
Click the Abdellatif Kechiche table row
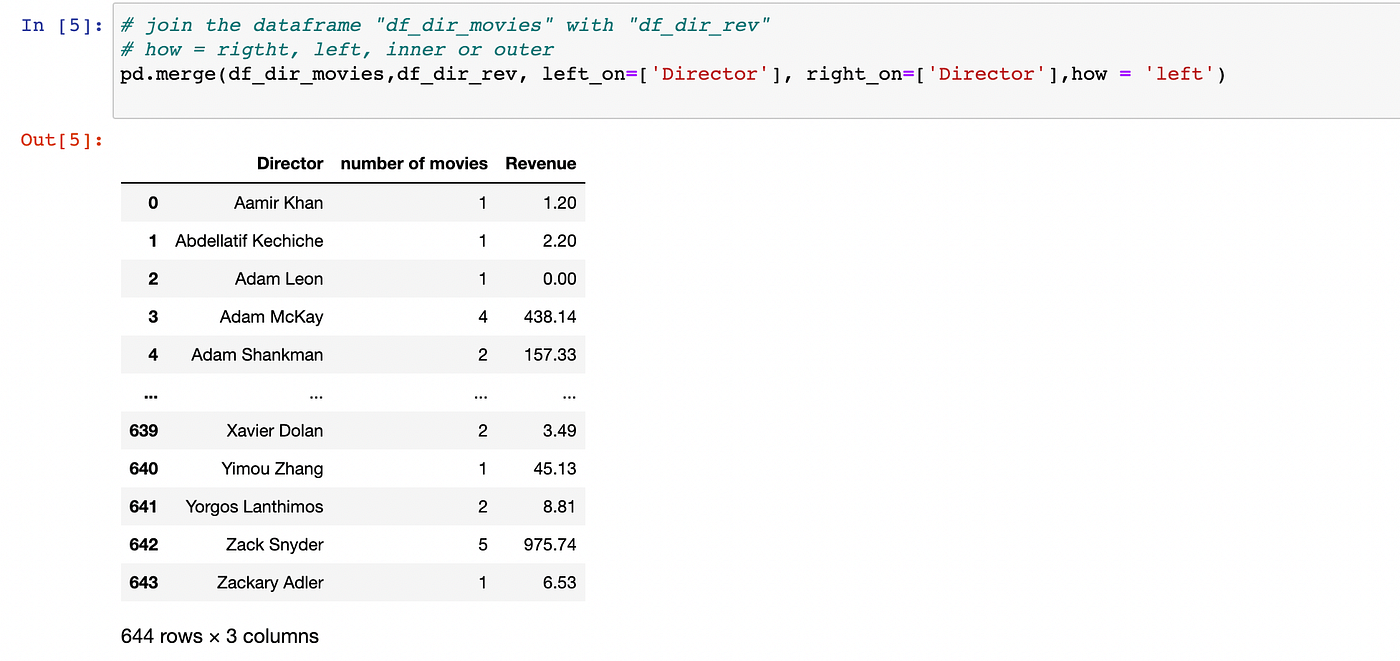248,240
